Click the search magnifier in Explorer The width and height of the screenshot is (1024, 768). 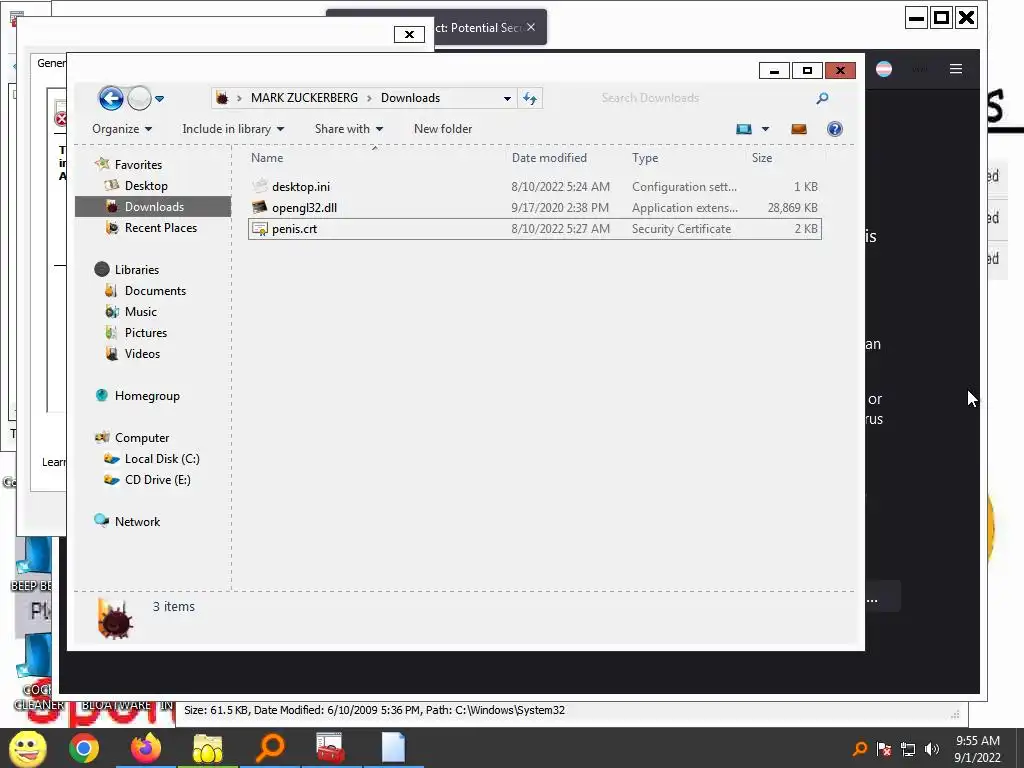pyautogui.click(x=822, y=98)
